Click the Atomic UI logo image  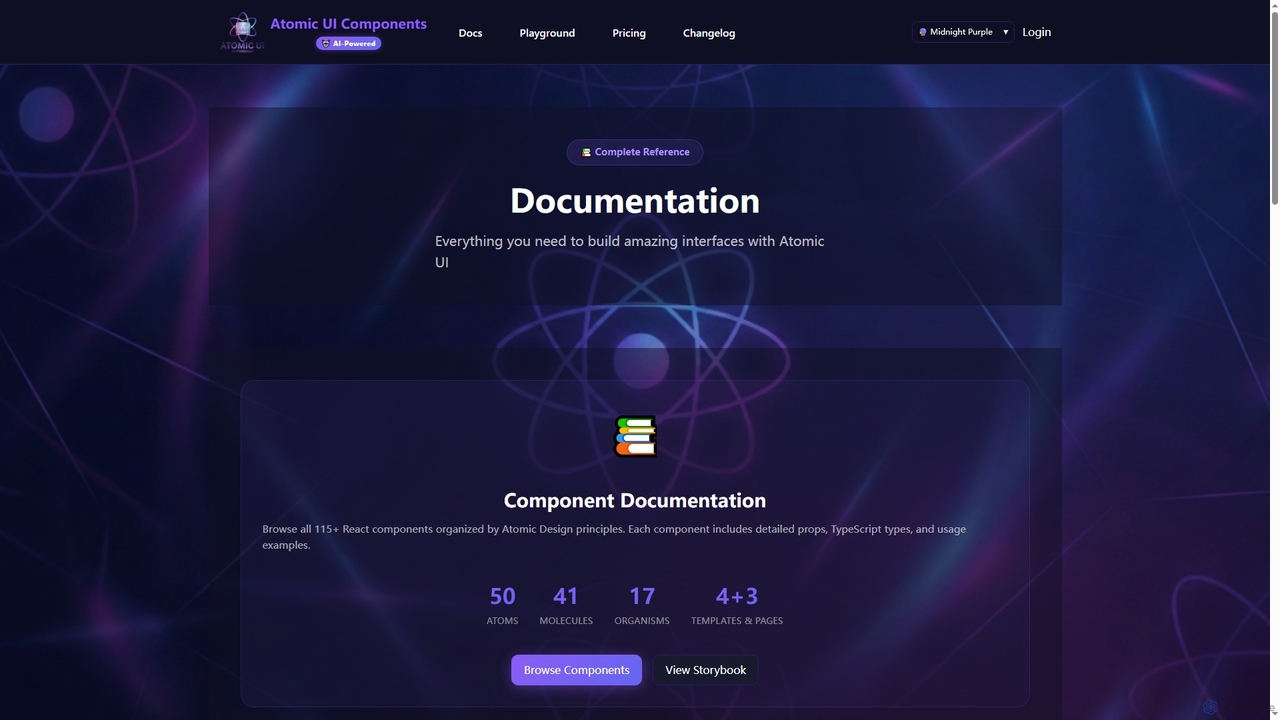pos(242,32)
